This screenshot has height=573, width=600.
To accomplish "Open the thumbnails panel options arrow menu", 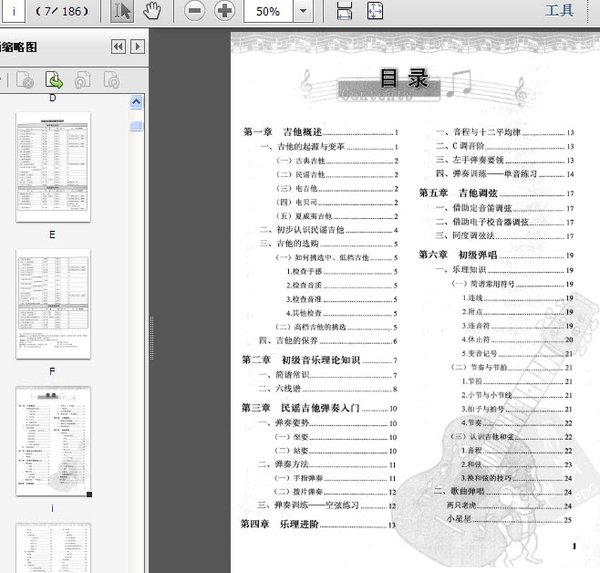I will coord(138,46).
